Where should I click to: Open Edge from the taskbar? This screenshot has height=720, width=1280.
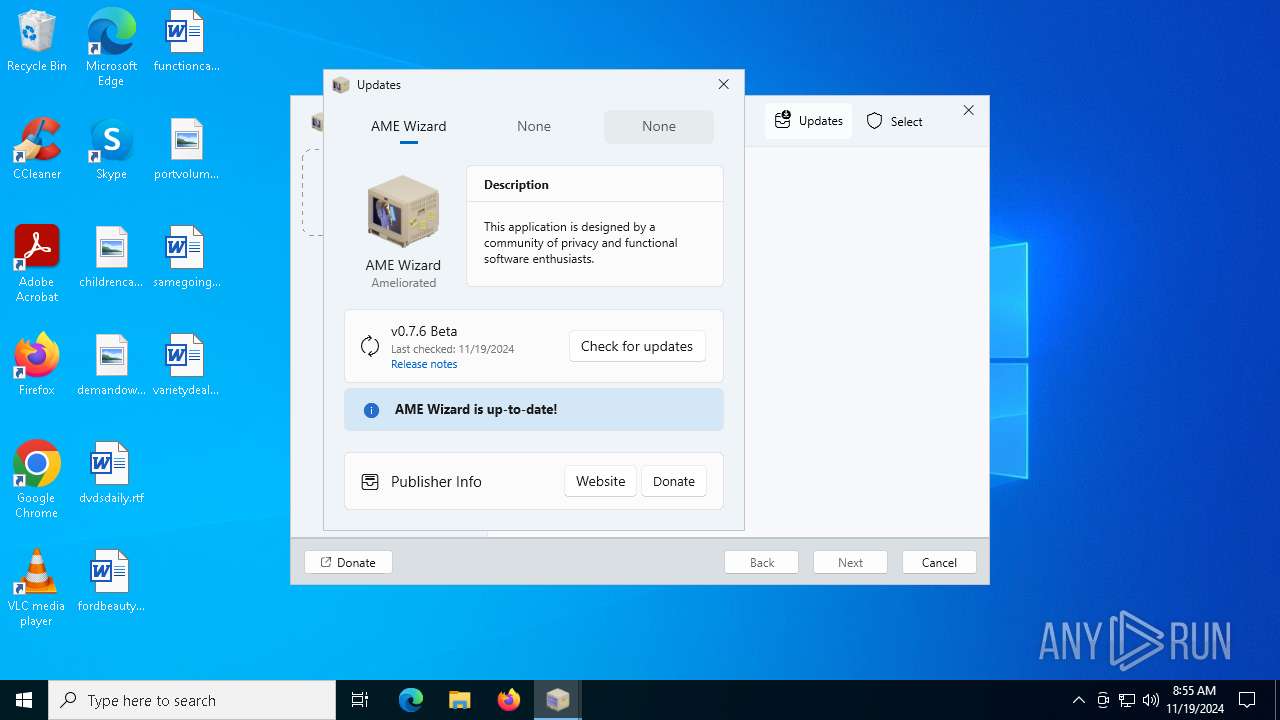[x=411, y=700]
